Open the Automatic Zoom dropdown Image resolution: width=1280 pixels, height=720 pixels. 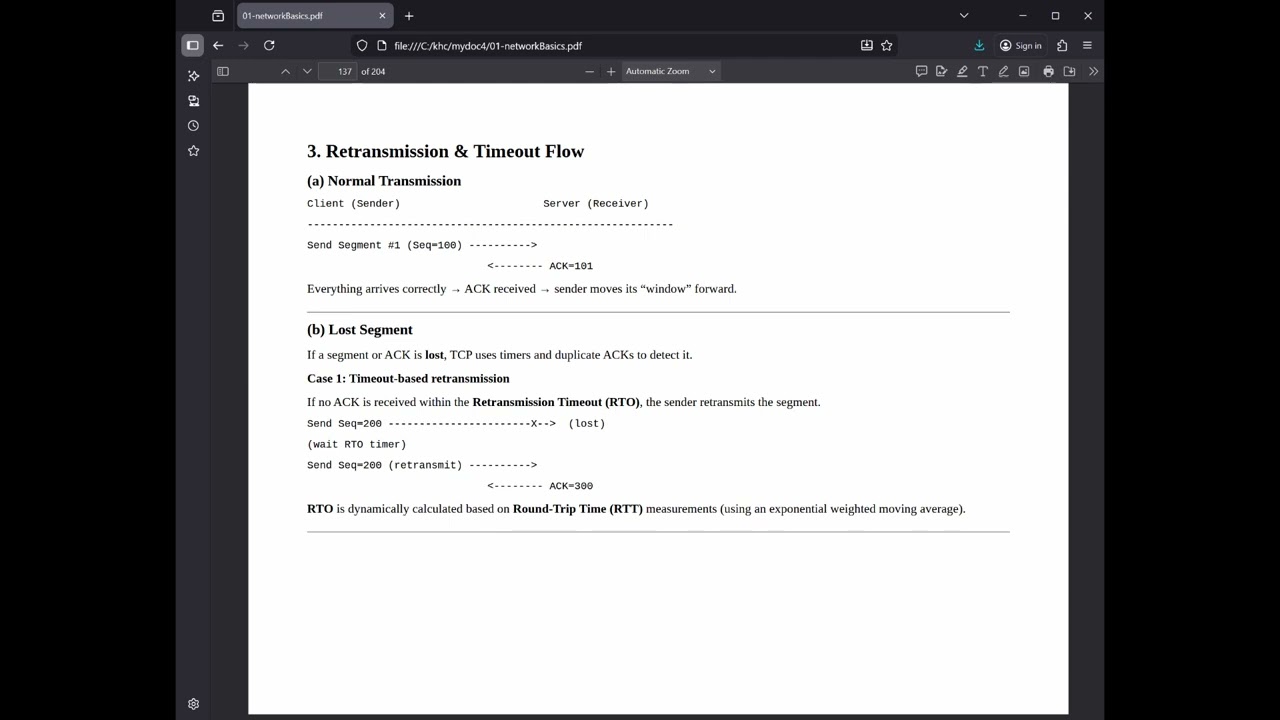pyautogui.click(x=671, y=71)
